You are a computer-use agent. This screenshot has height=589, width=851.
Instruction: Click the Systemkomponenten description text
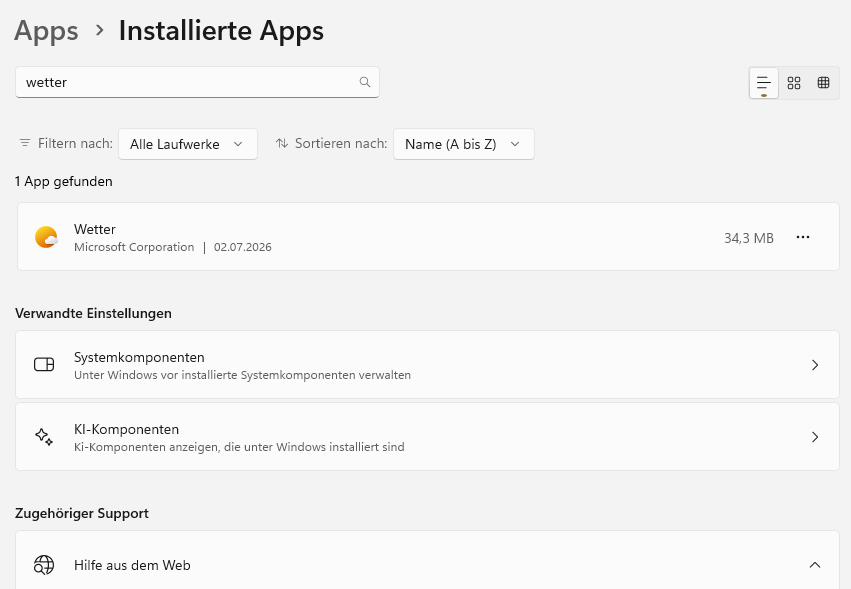click(242, 375)
